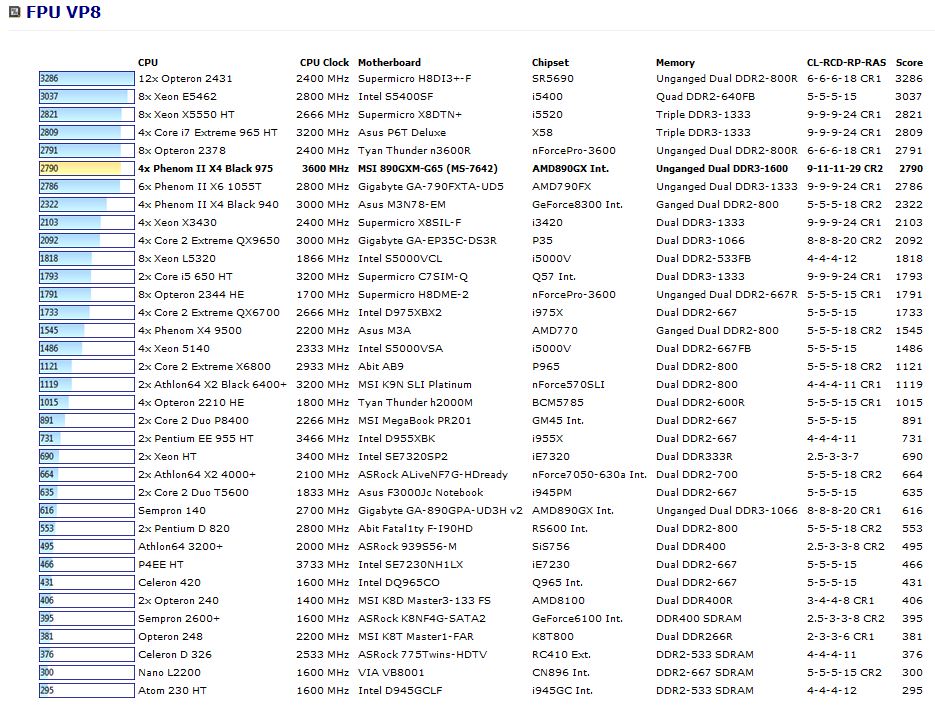Click the CPU Clock column header
Screen dimensions: 935x705
pyautogui.click(x=324, y=62)
